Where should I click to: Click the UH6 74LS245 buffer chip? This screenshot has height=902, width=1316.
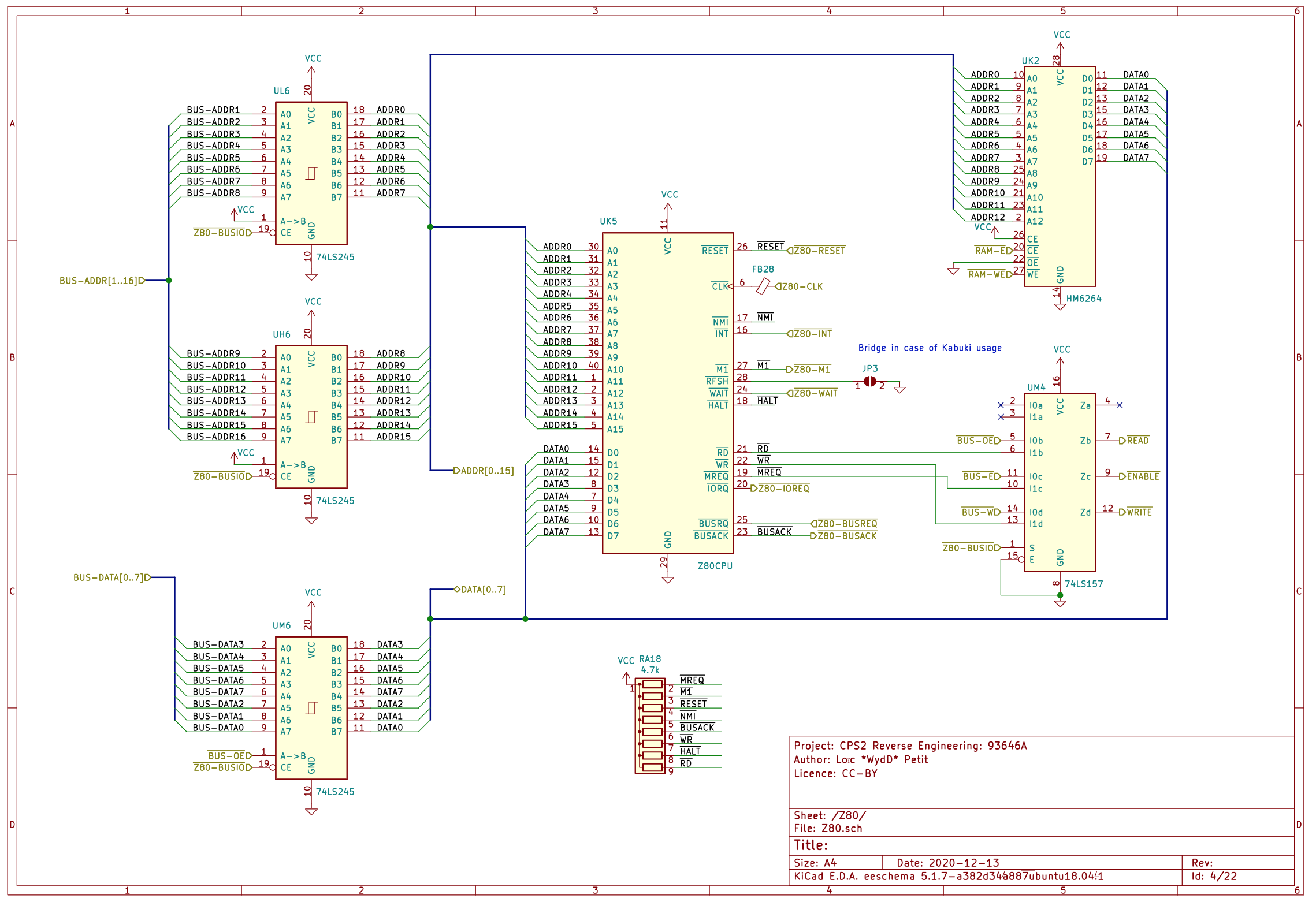pyautogui.click(x=311, y=416)
